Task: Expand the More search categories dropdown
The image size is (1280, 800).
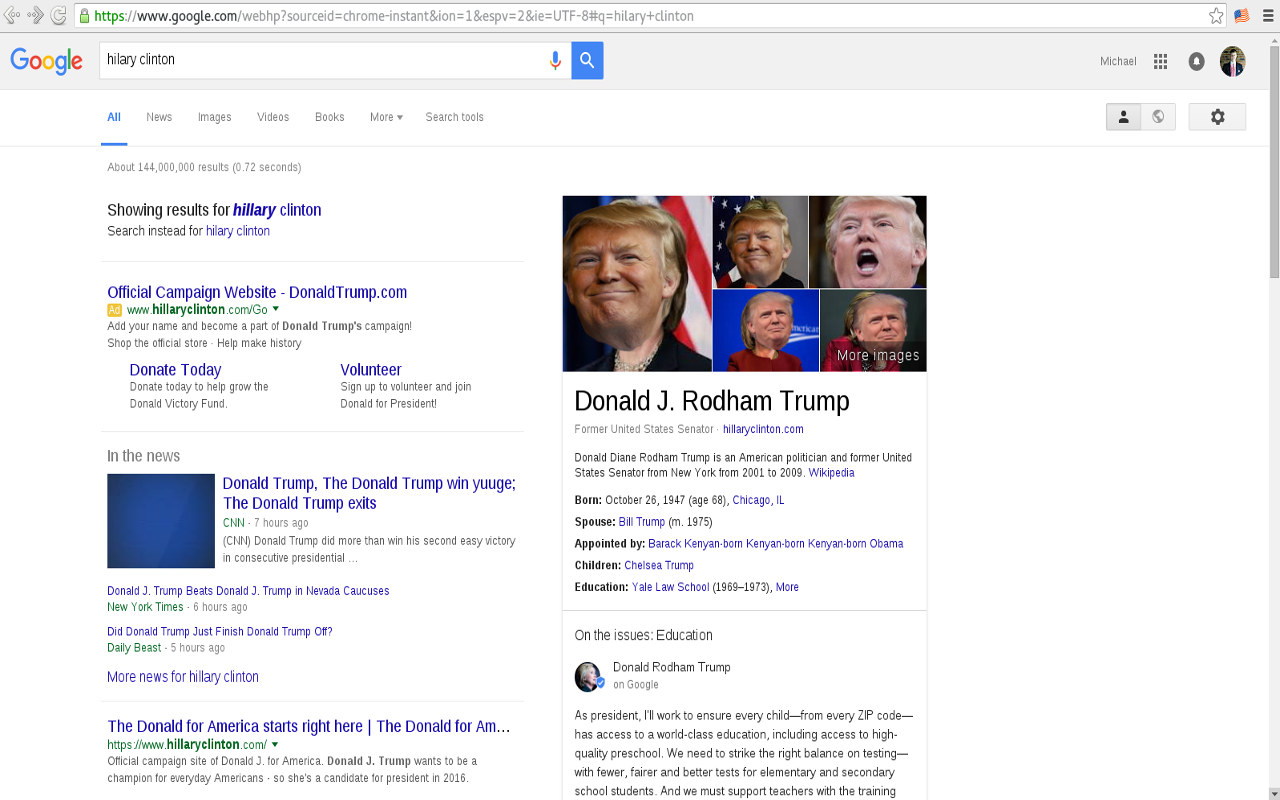Action: point(386,117)
